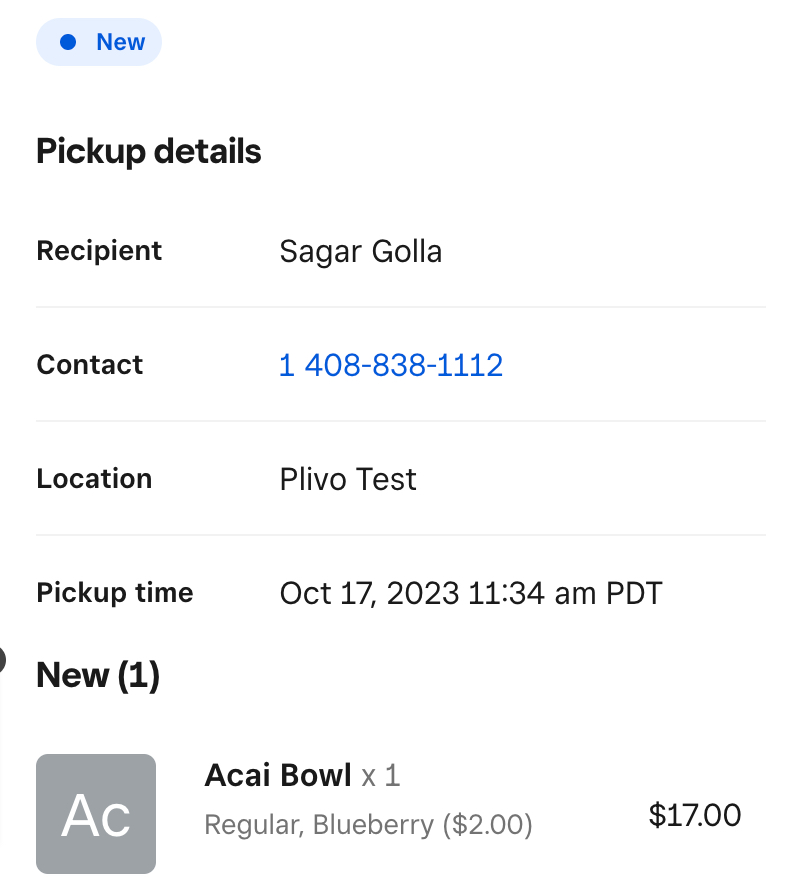Click the blue dot in the New badge
Viewport: 800px width, 894px height.
click(68, 42)
